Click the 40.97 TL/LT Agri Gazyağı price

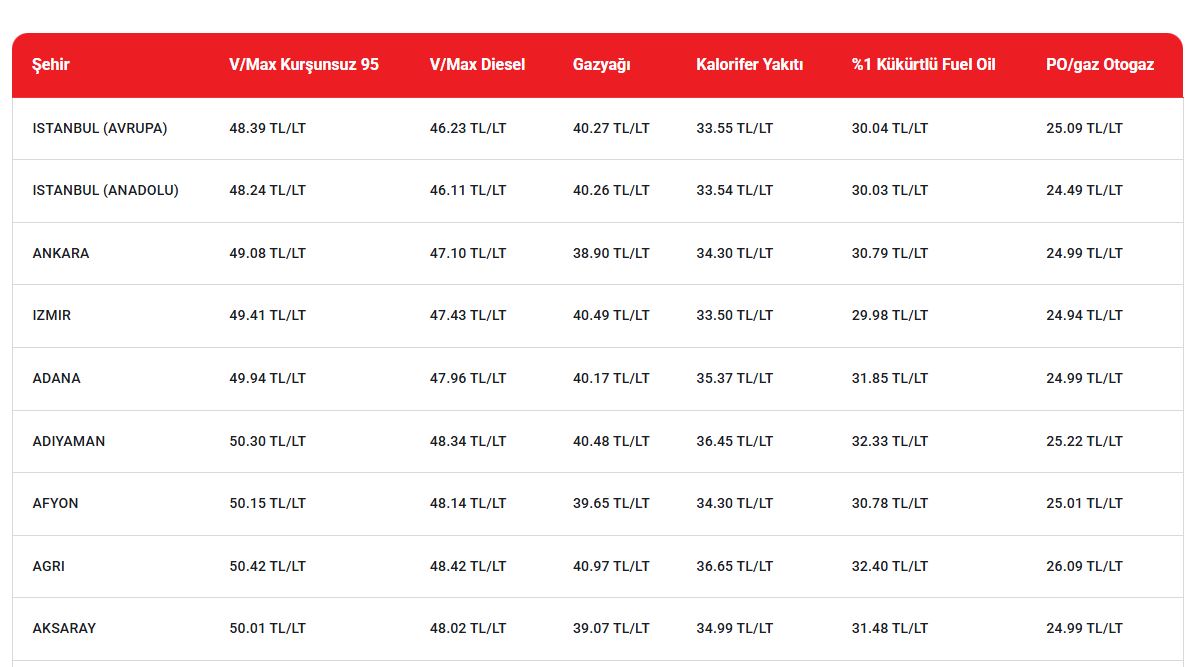pos(611,566)
